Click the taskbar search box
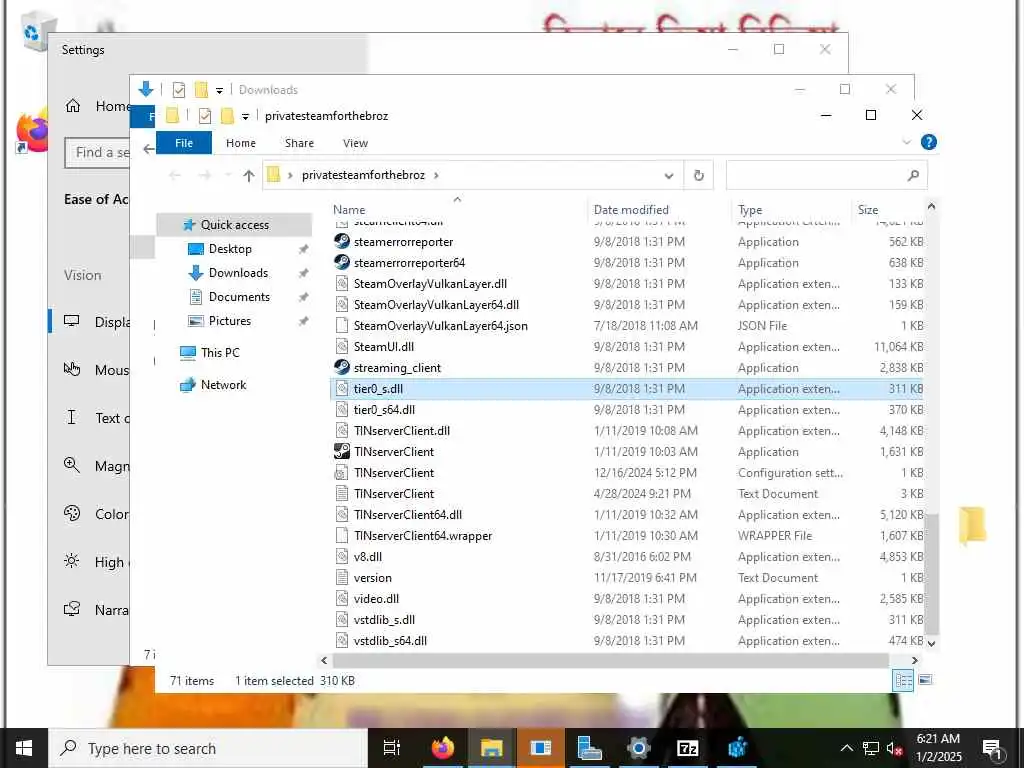The height and width of the screenshot is (768, 1024). click(x=208, y=748)
